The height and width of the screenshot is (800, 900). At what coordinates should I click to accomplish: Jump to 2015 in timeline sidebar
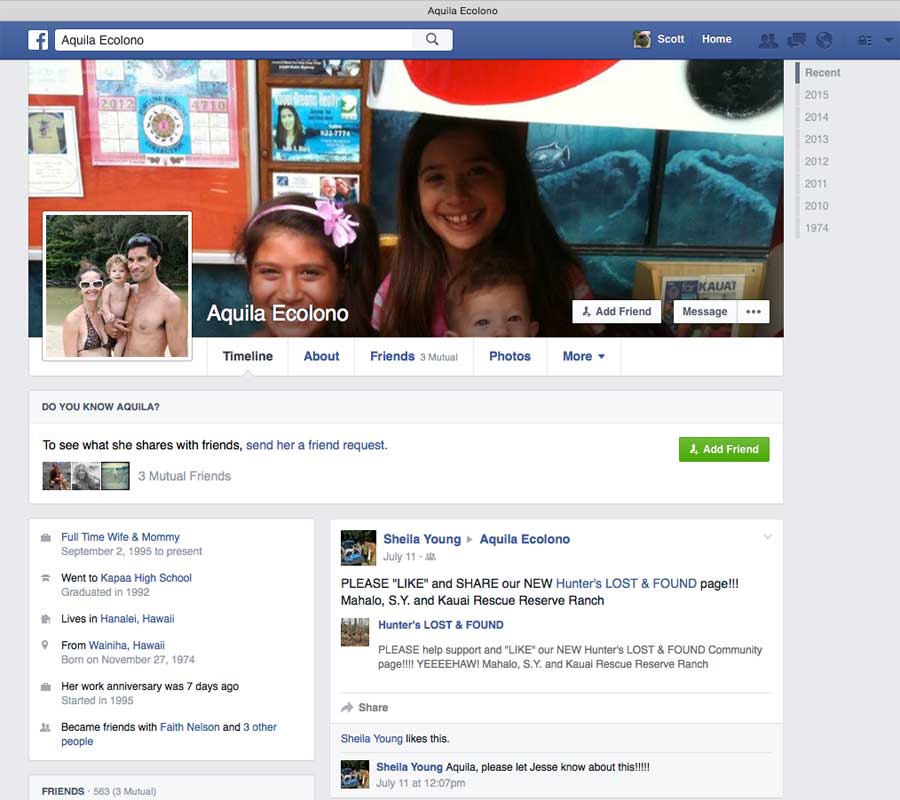tap(816, 95)
